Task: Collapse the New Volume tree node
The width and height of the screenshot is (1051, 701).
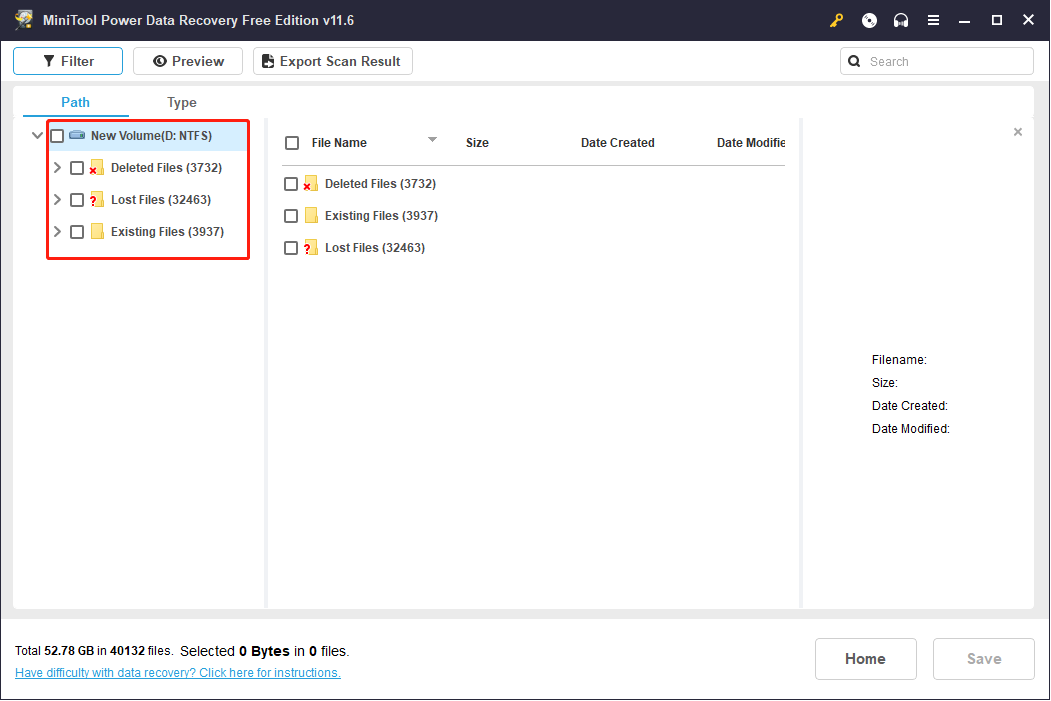Action: coord(37,136)
